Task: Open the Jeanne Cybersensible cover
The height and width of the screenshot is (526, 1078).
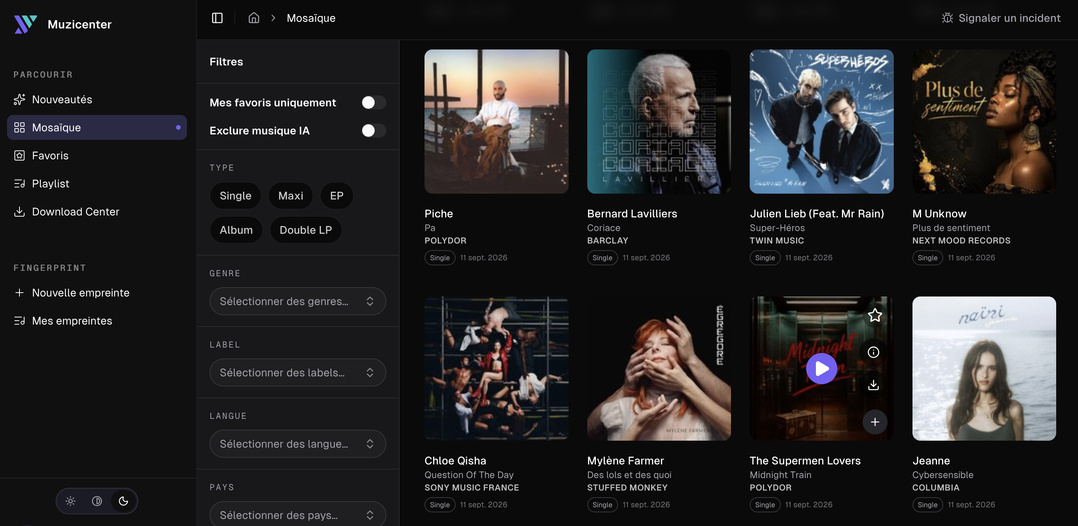Action: point(984,369)
